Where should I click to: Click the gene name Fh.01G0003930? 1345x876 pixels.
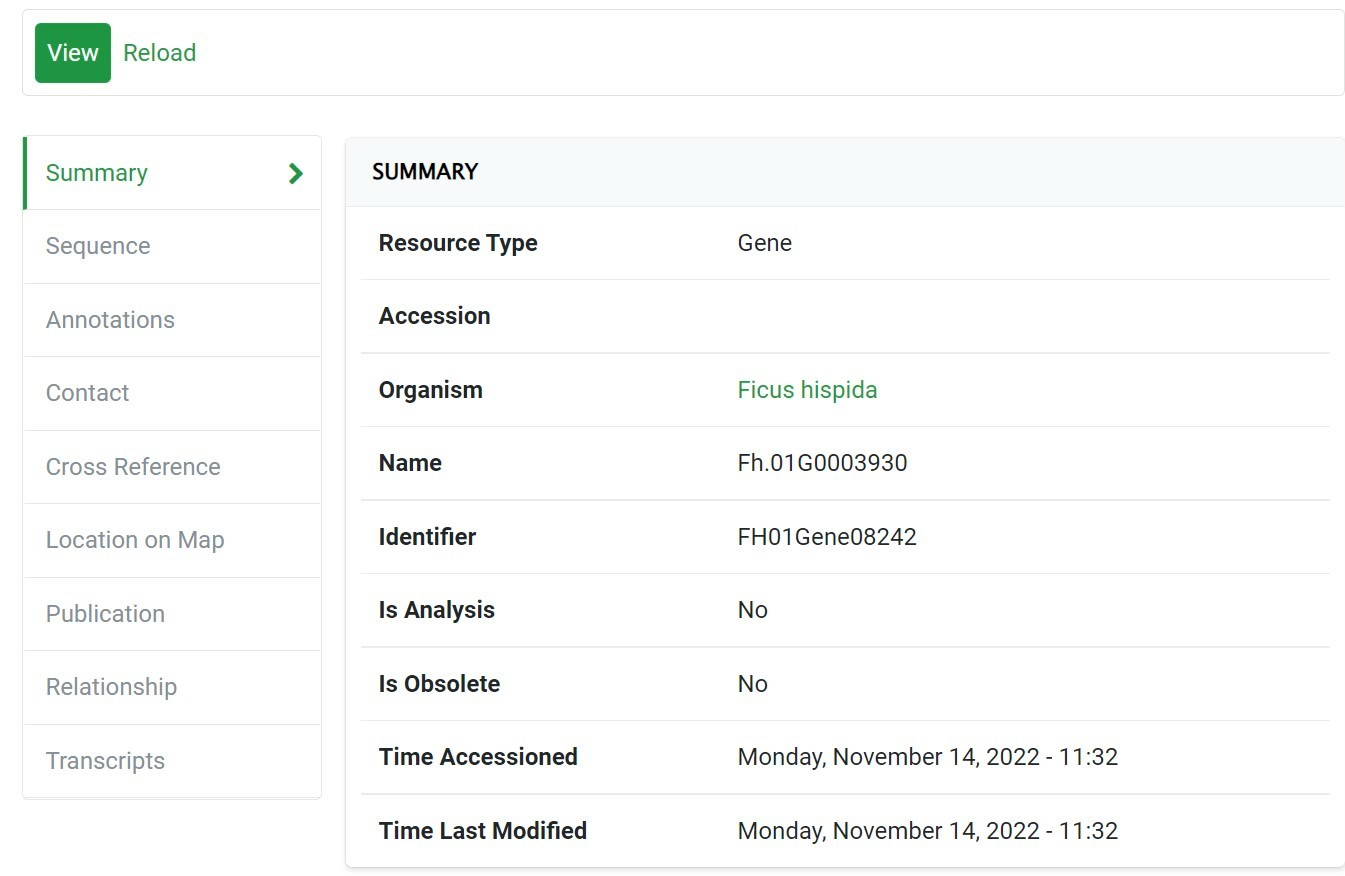point(822,463)
